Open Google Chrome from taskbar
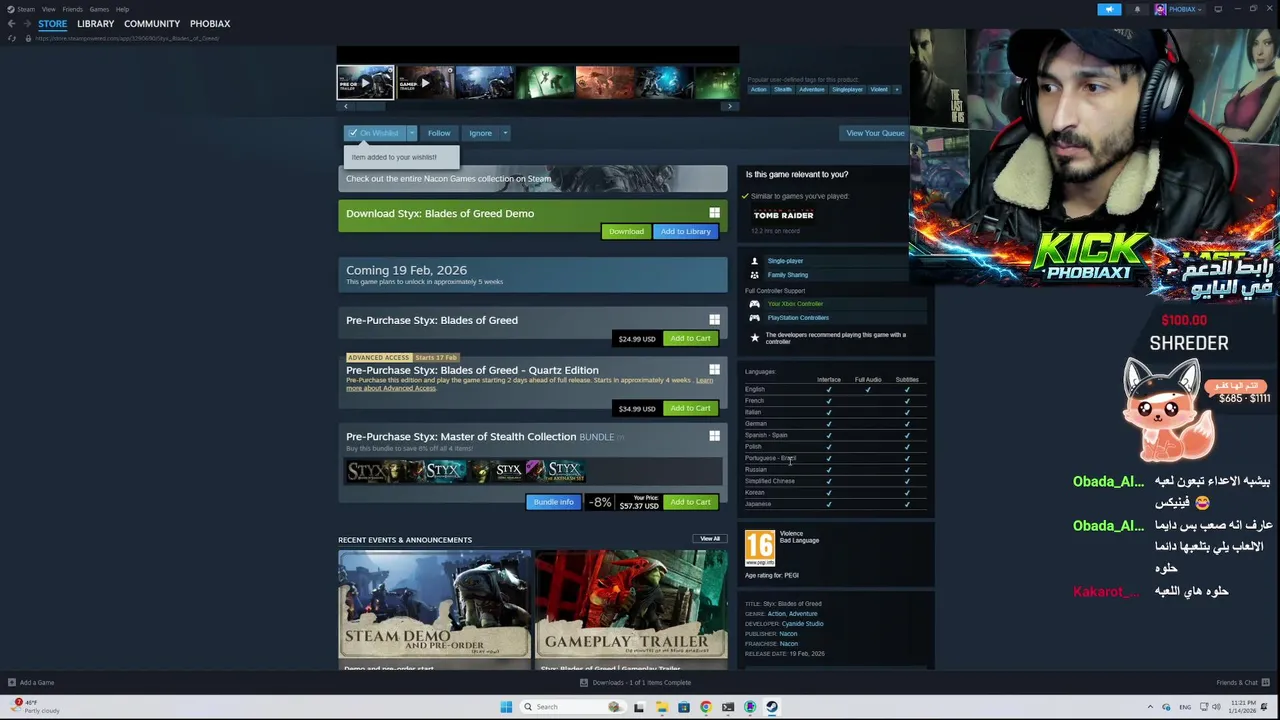The width and height of the screenshot is (1280, 720). [706, 707]
